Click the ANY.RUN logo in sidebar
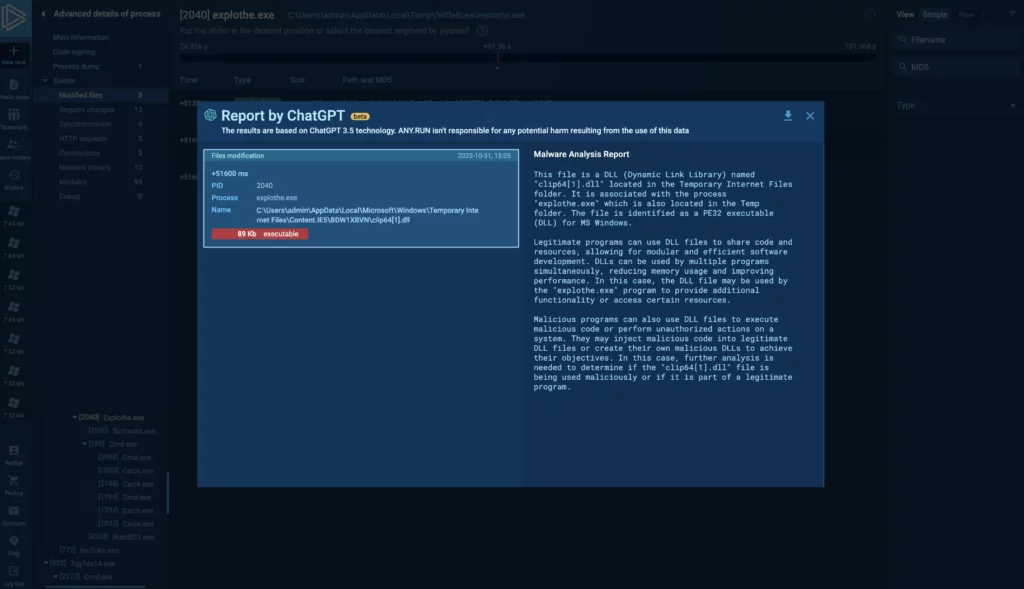This screenshot has height=589, width=1024. [14, 17]
